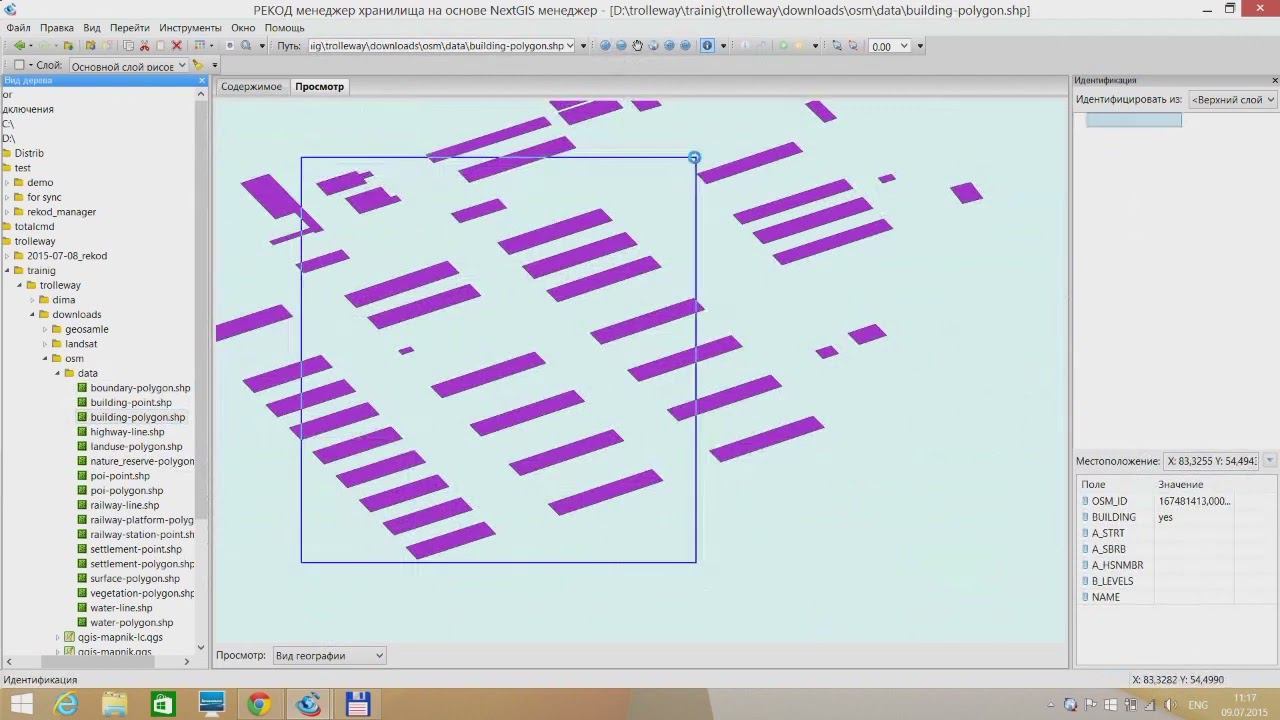Collapse the downloads folder
The width and height of the screenshot is (1280, 720).
click(x=32, y=315)
